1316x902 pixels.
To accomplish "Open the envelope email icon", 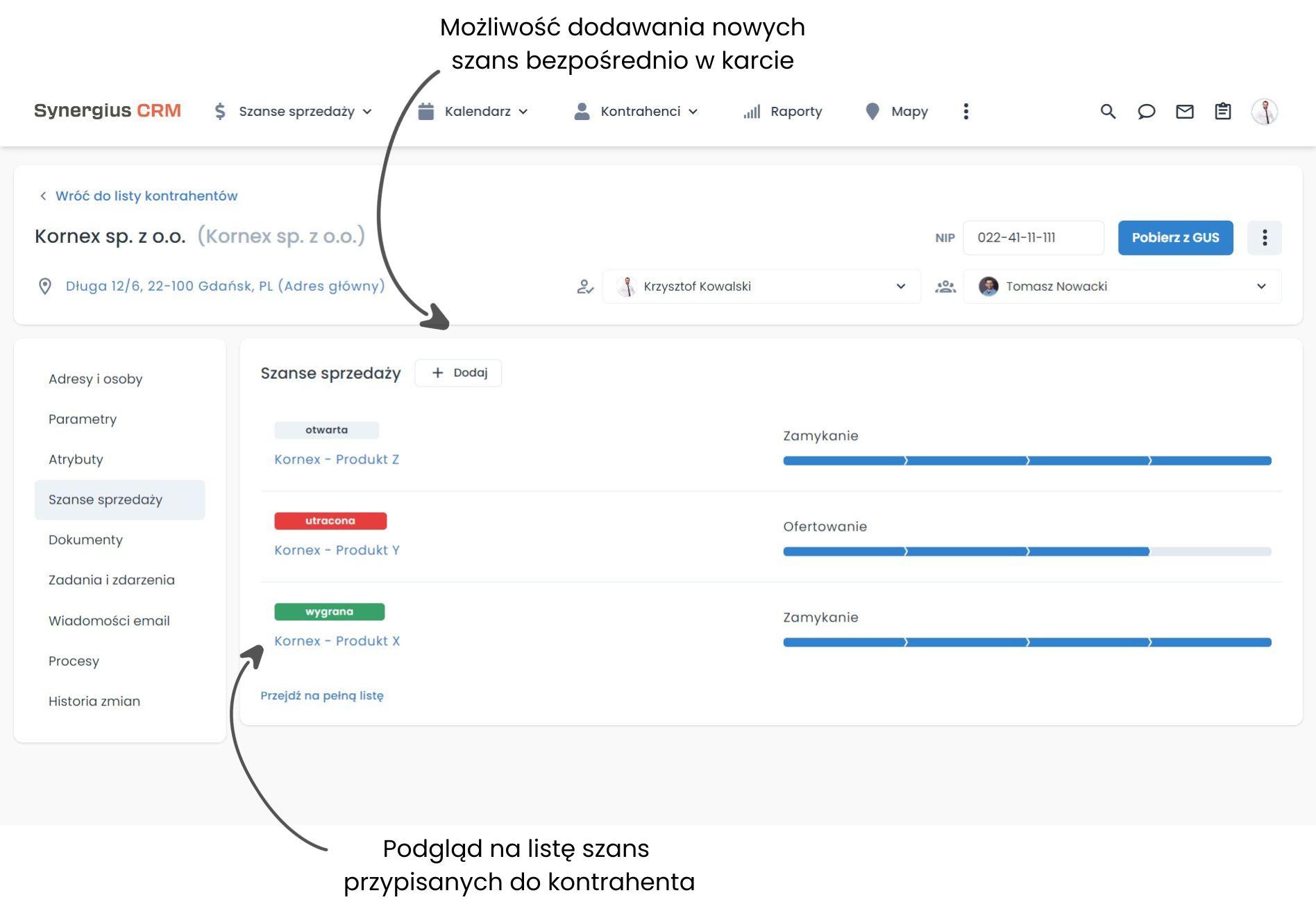I will point(1186,111).
